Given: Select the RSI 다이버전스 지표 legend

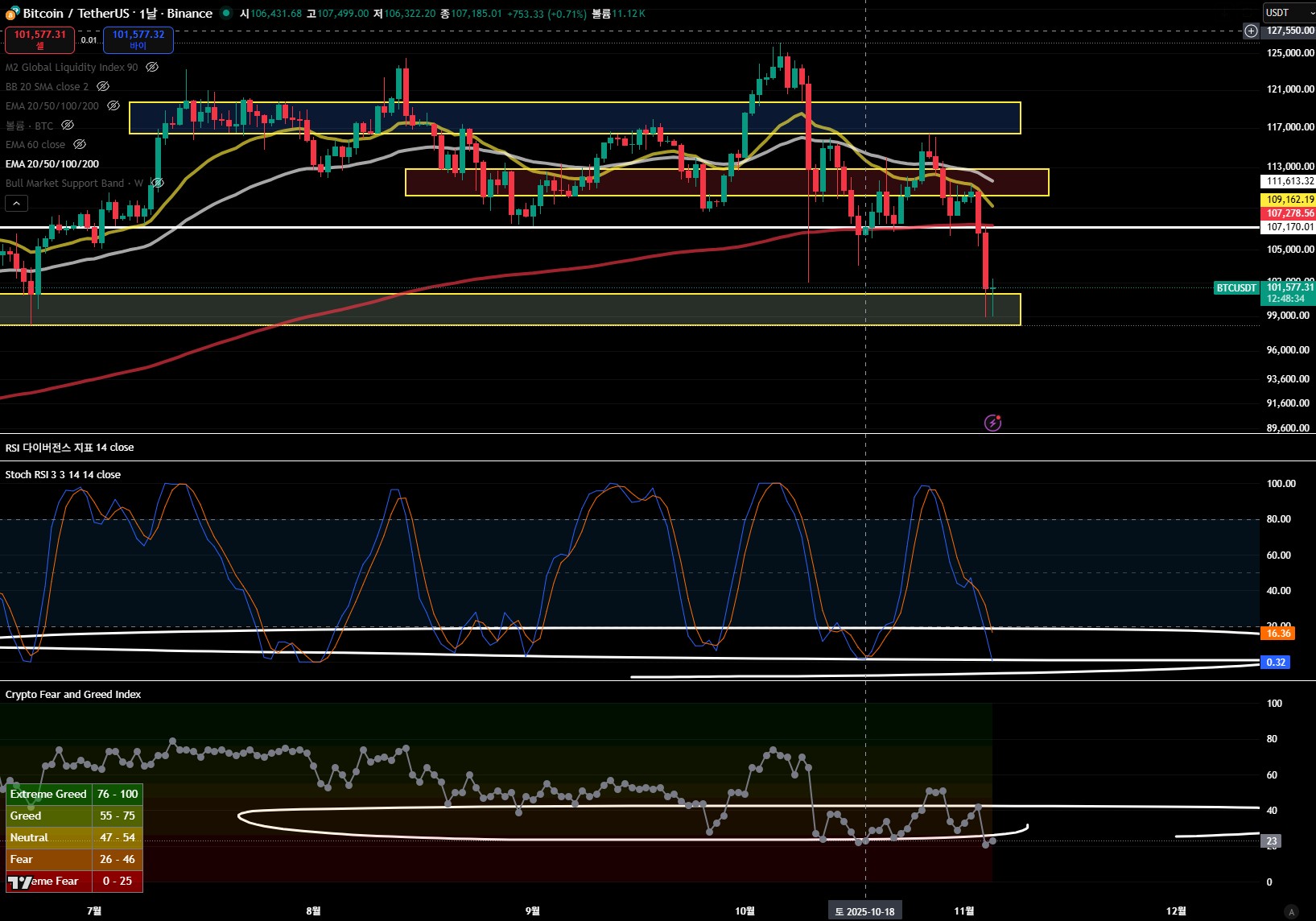Looking at the screenshot, I should coord(70,448).
